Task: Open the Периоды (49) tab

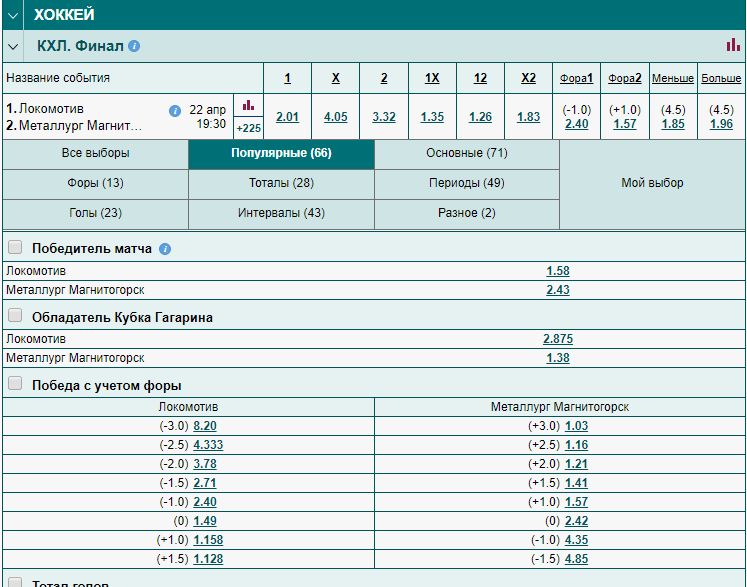Action: pos(466,183)
